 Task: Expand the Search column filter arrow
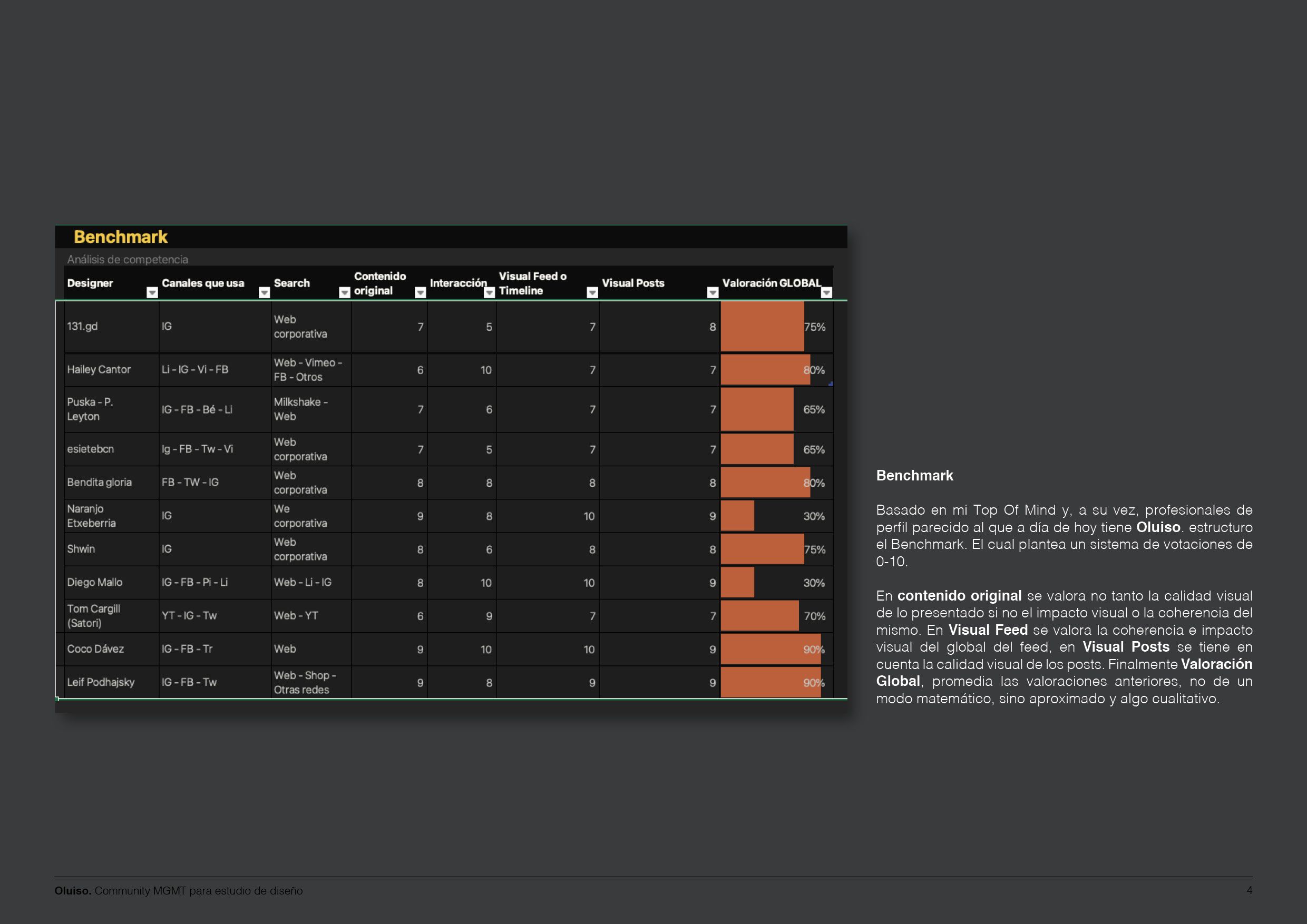click(x=344, y=292)
